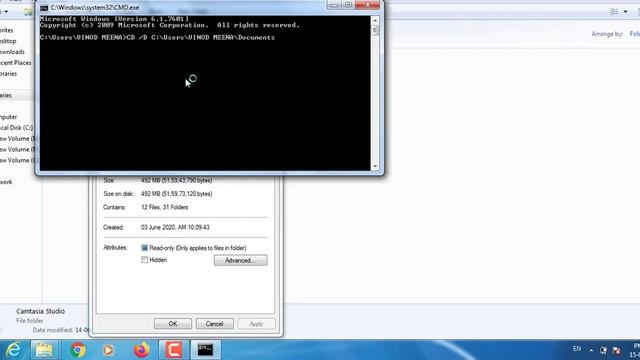Select Camtasia Studio in the details pane
The image size is (640, 360).
click(x=40, y=311)
